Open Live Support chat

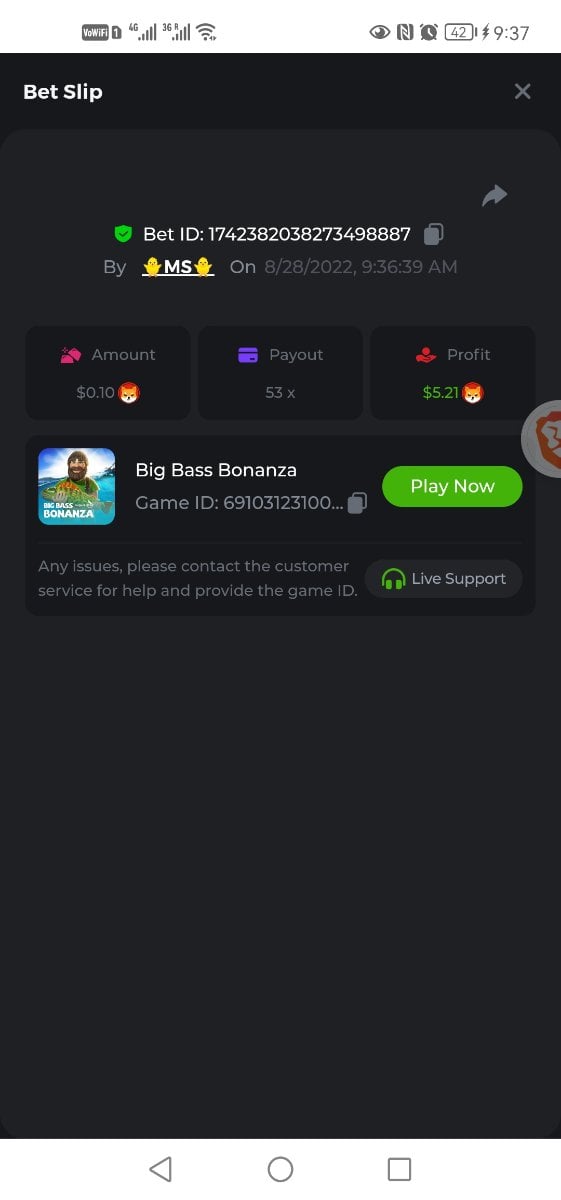click(444, 579)
